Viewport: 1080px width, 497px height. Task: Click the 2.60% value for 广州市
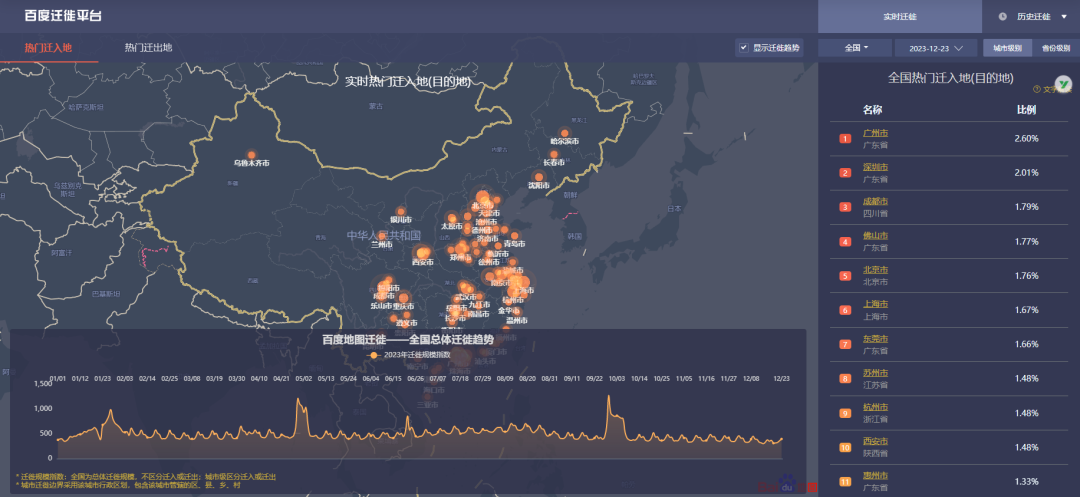pyautogui.click(x=1026, y=138)
